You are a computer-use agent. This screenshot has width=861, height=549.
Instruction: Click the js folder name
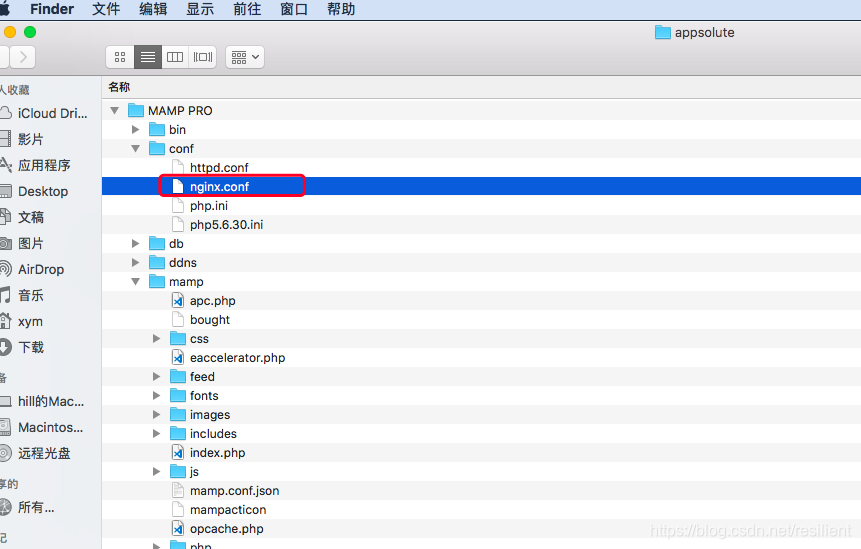click(194, 472)
